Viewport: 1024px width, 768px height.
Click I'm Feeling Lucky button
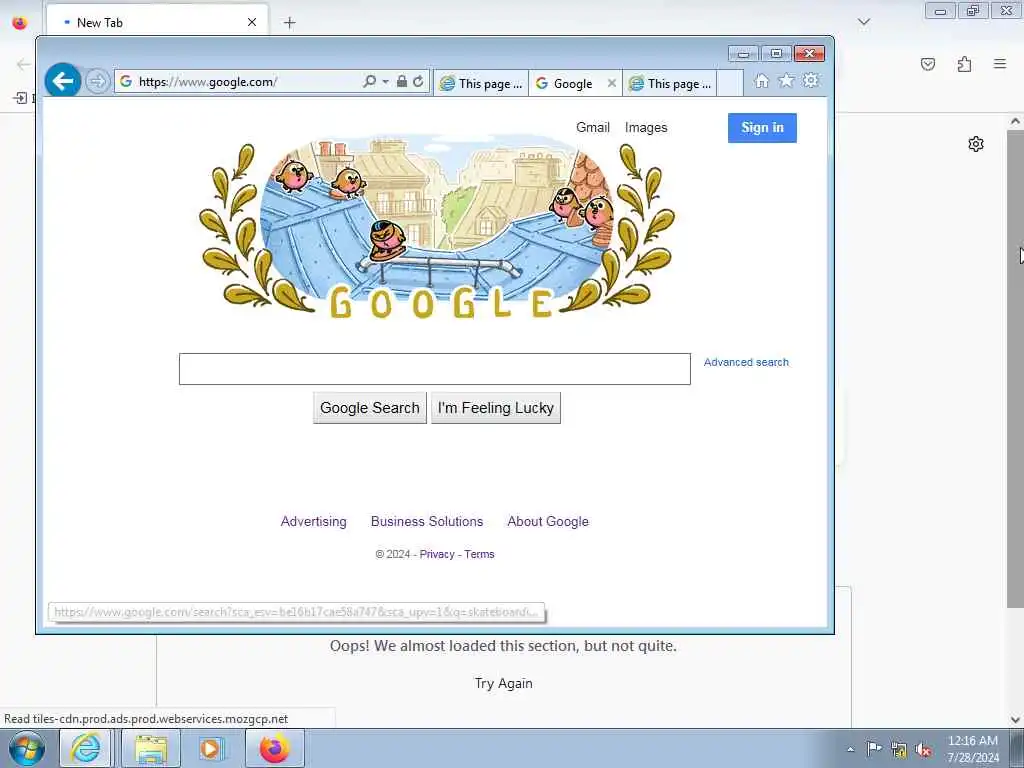point(496,408)
